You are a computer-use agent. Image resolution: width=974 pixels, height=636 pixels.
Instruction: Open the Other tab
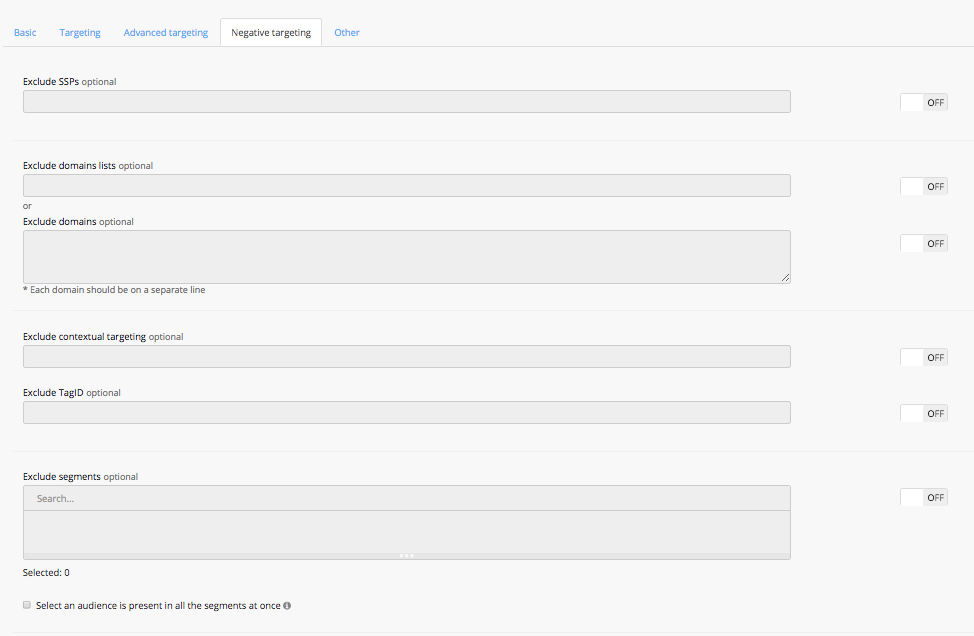click(x=347, y=32)
